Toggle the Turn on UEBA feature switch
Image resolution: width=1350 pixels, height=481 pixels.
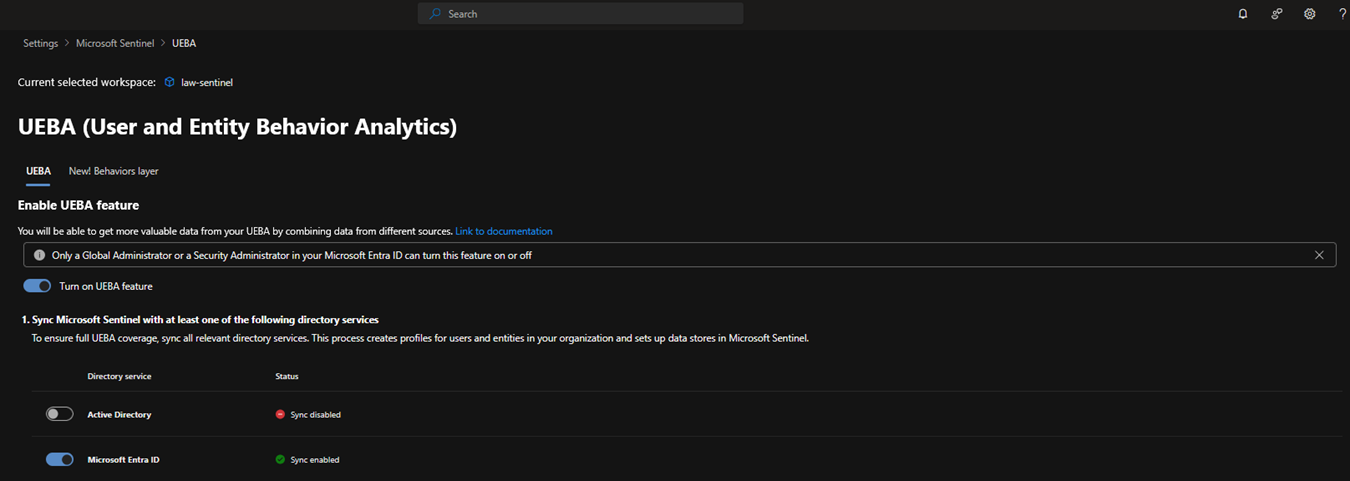37,286
